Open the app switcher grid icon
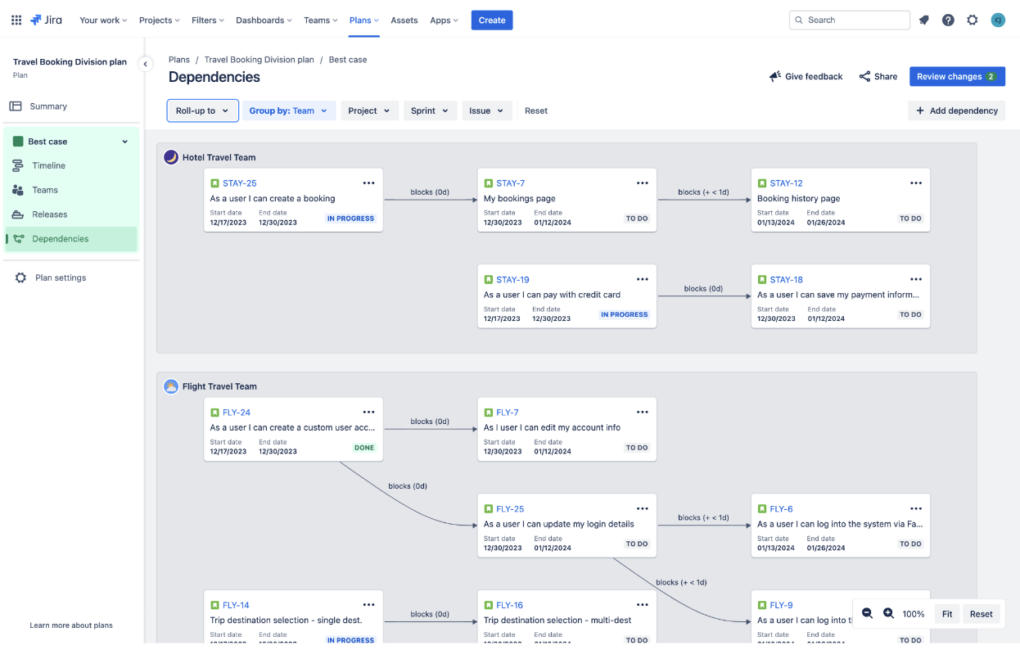Viewport: 1020px width, 650px height. tap(16, 20)
